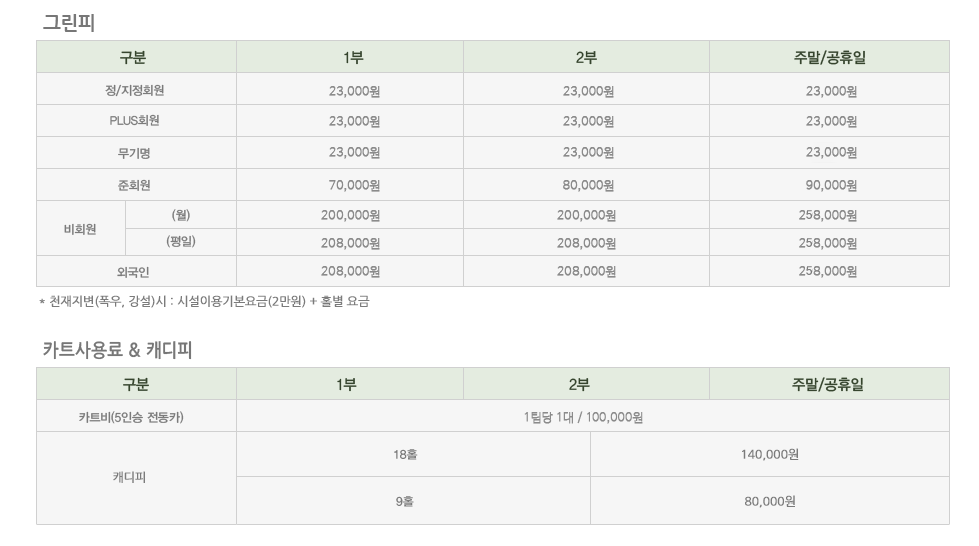This screenshot has width=979, height=546.
Task: Click the PLUS회원 row label
Action: click(134, 120)
